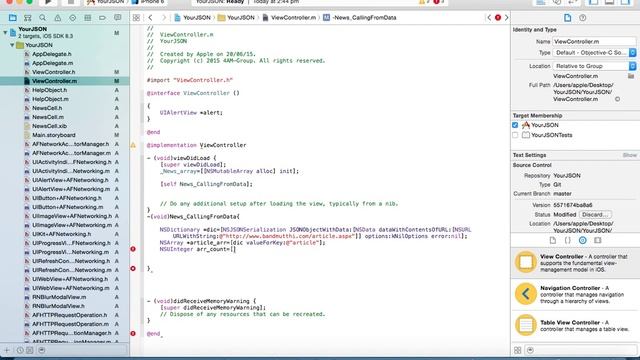
Task: Select Navigation Controller object in library
Action: click(575, 294)
